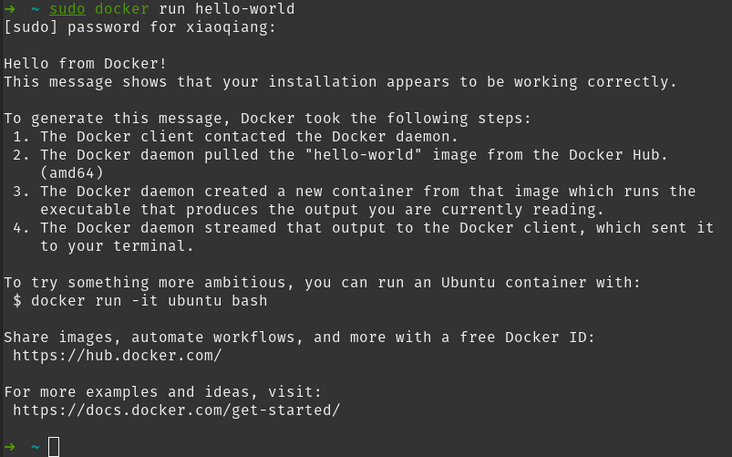Click the terminal cursor block at the bottom
Viewport: 732px width, 457px height.
click(54, 446)
